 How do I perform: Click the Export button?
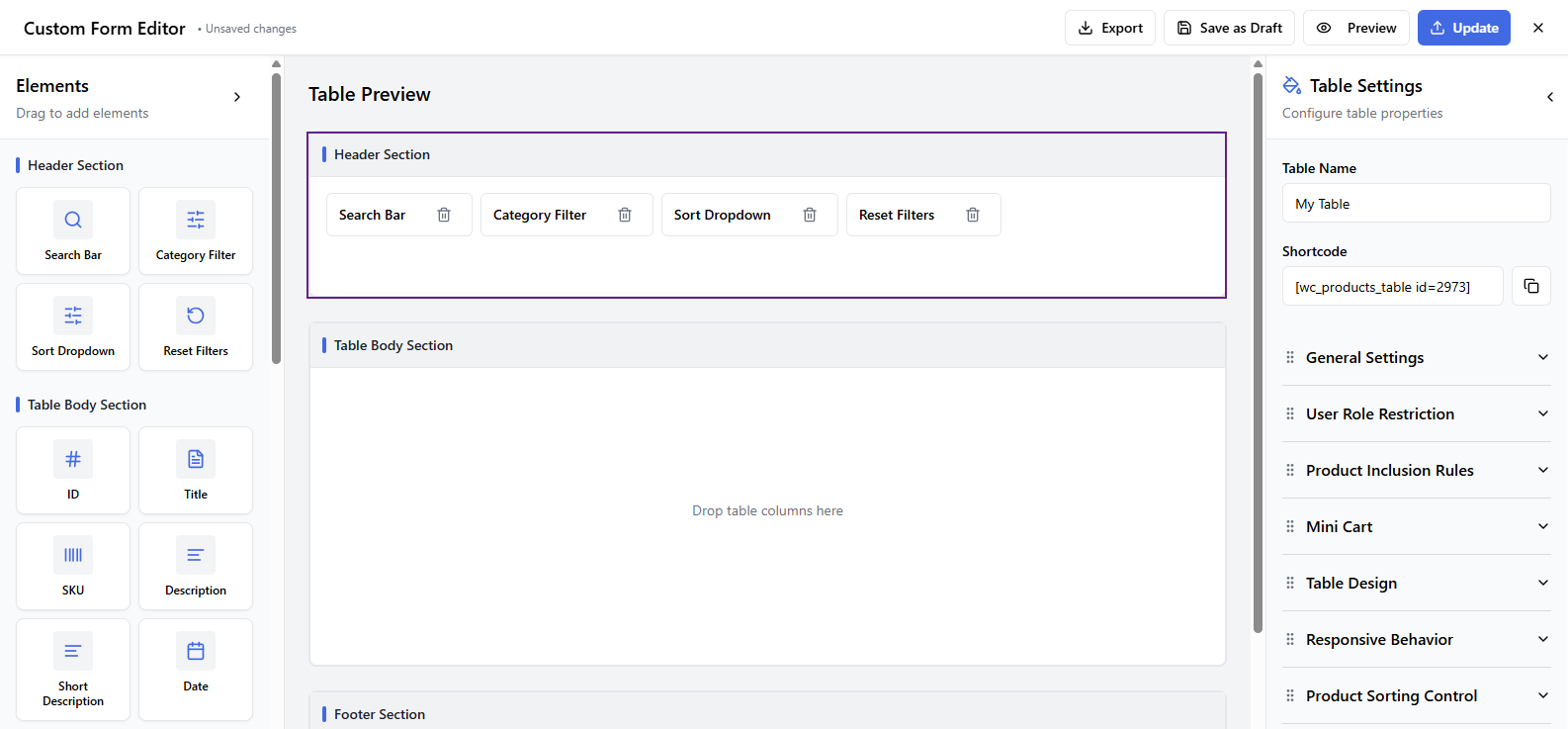(1109, 28)
